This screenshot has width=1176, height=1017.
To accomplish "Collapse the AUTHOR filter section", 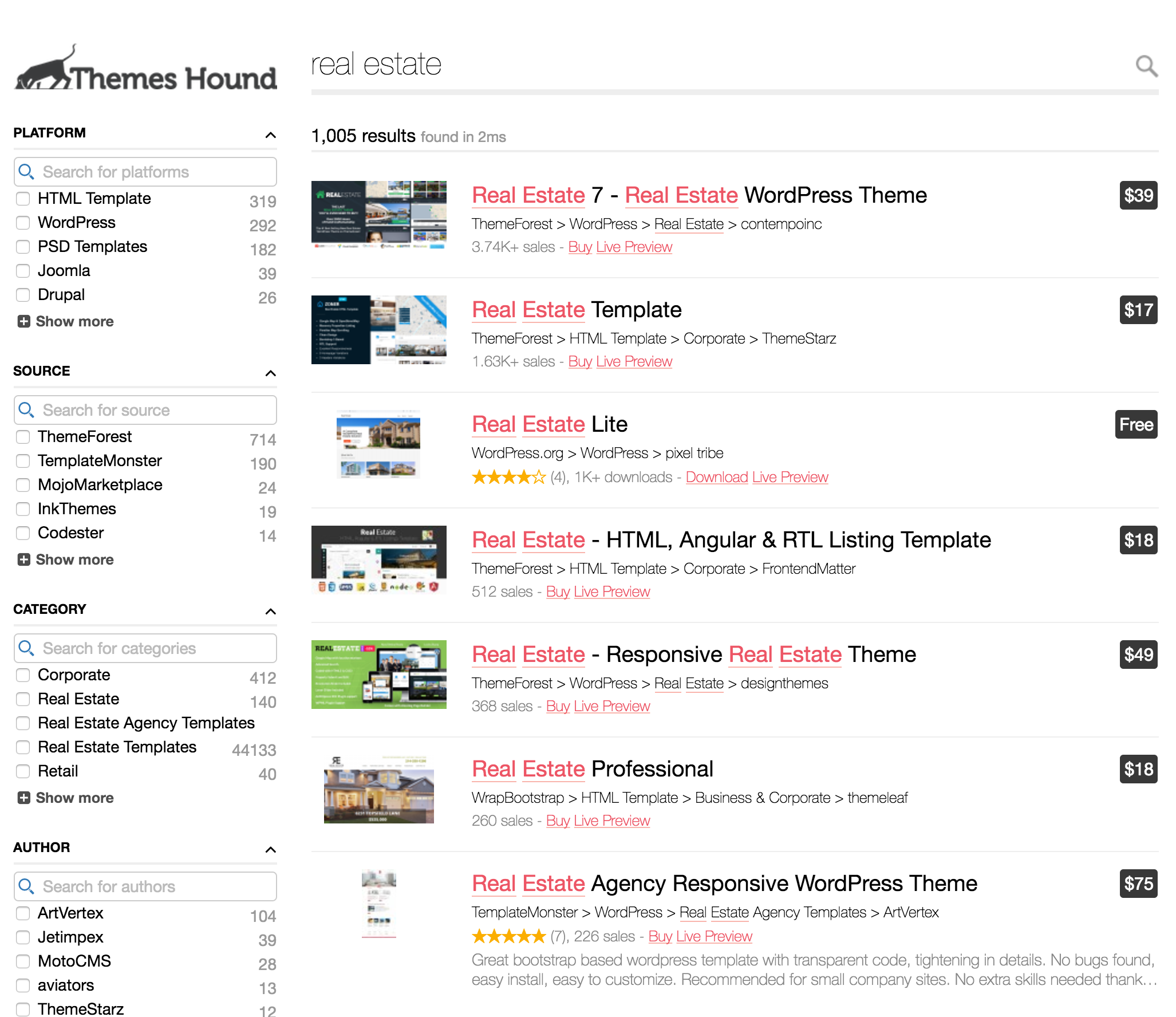I will (x=270, y=850).
